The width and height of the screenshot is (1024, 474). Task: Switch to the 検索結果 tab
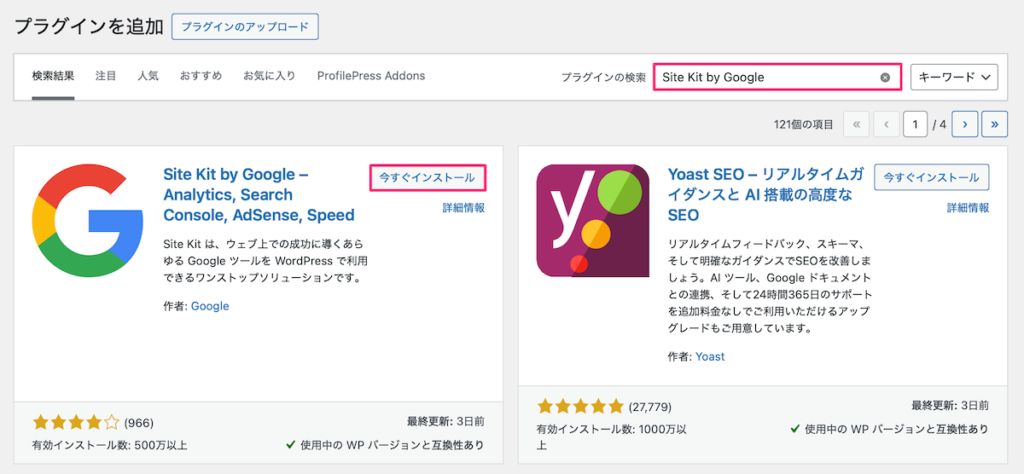pyautogui.click(x=53, y=76)
